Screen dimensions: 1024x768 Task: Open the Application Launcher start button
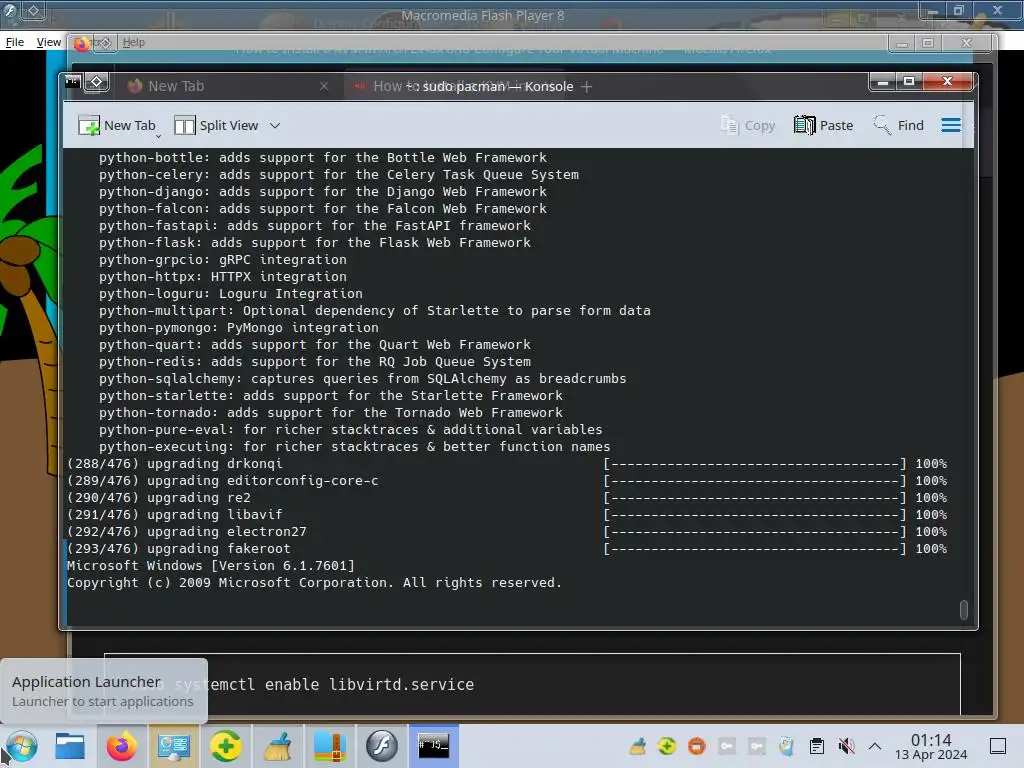coord(20,746)
